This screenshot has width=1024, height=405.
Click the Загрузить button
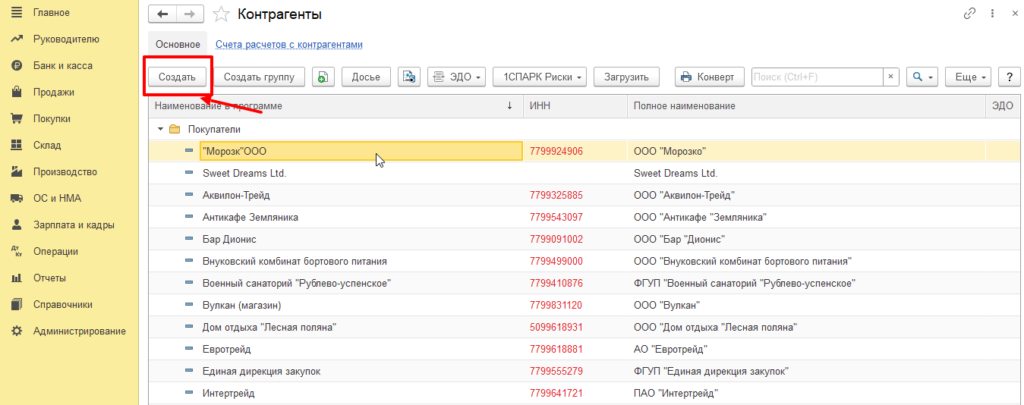(627, 77)
